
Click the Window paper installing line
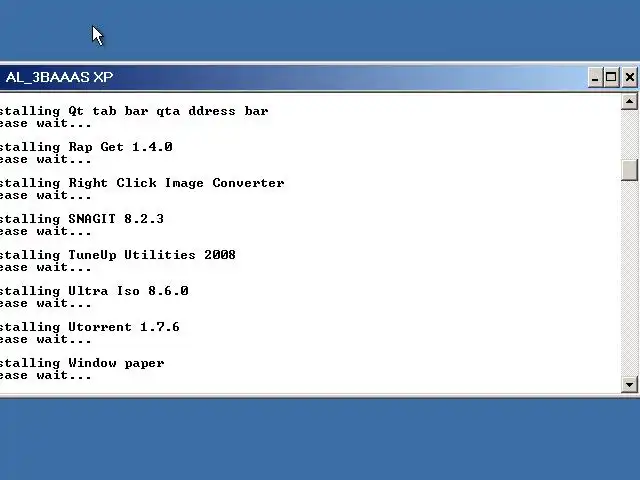point(82,363)
